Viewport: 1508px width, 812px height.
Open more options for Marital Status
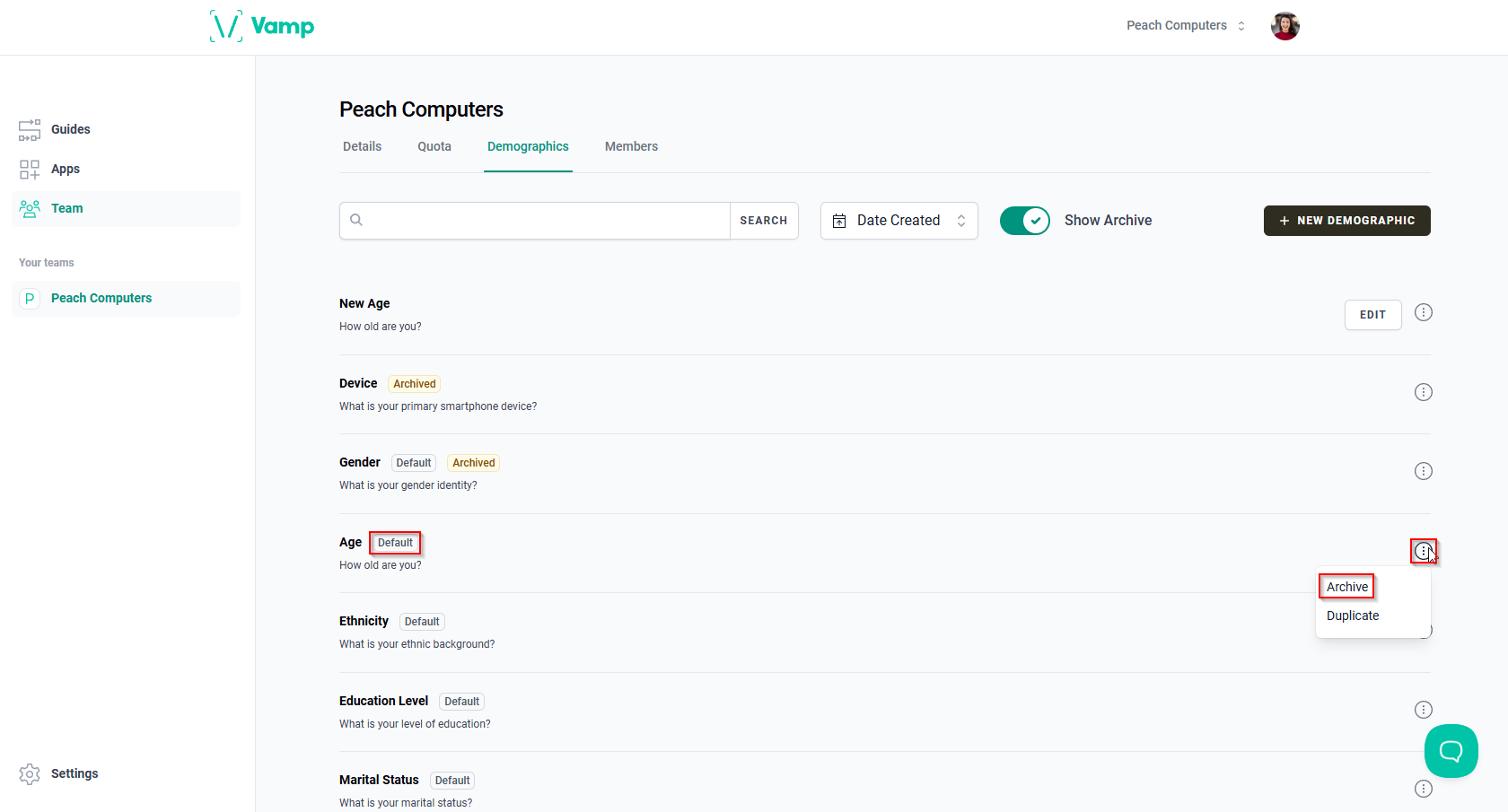click(x=1424, y=789)
